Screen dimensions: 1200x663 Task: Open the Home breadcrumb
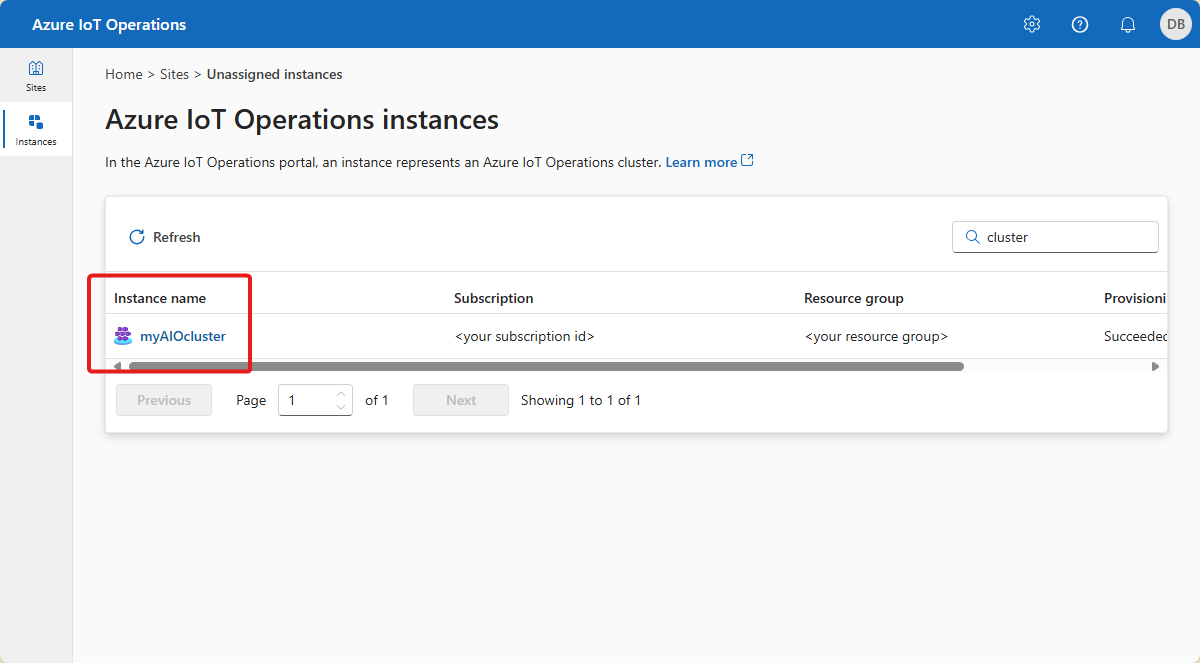(x=123, y=74)
